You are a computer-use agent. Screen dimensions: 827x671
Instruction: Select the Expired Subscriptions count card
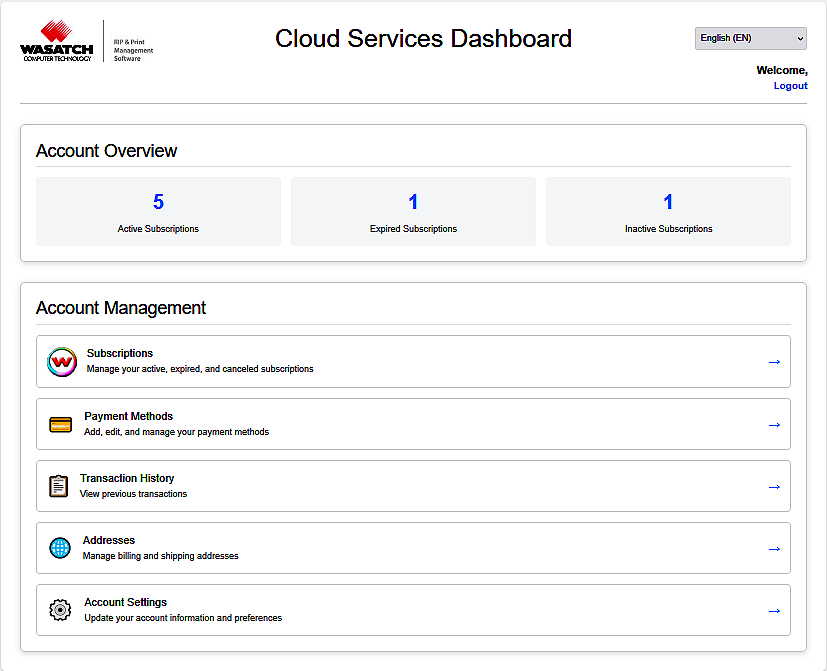(413, 211)
